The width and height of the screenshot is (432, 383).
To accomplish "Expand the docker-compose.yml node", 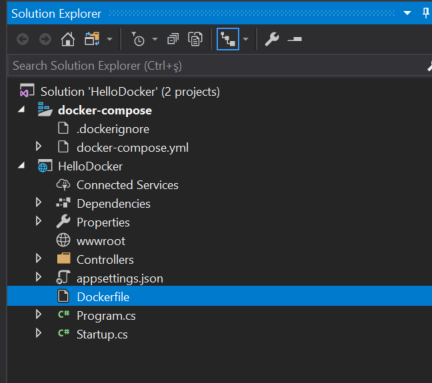I will [x=38, y=146].
